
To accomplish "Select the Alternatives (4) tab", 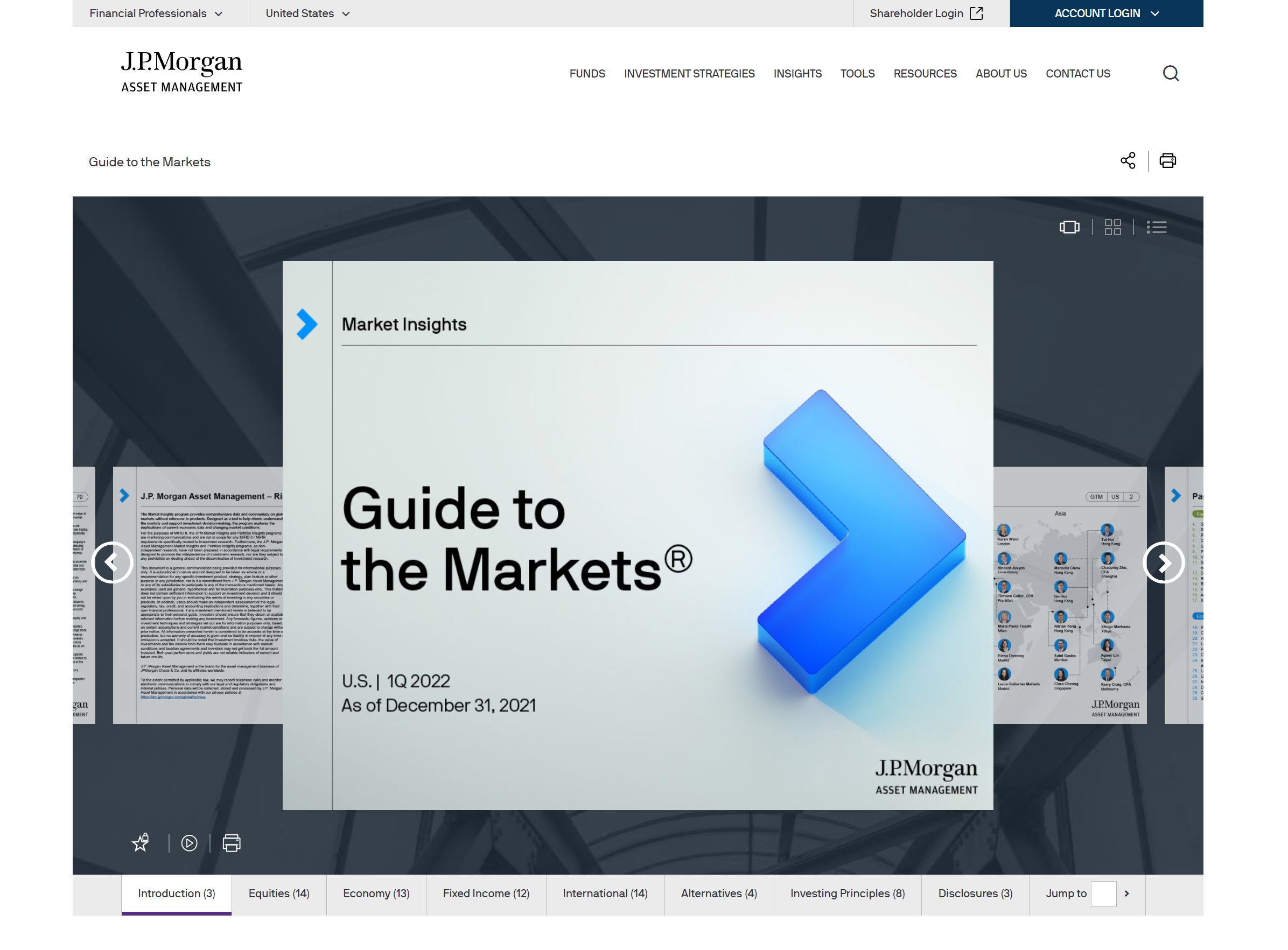I will 719,893.
